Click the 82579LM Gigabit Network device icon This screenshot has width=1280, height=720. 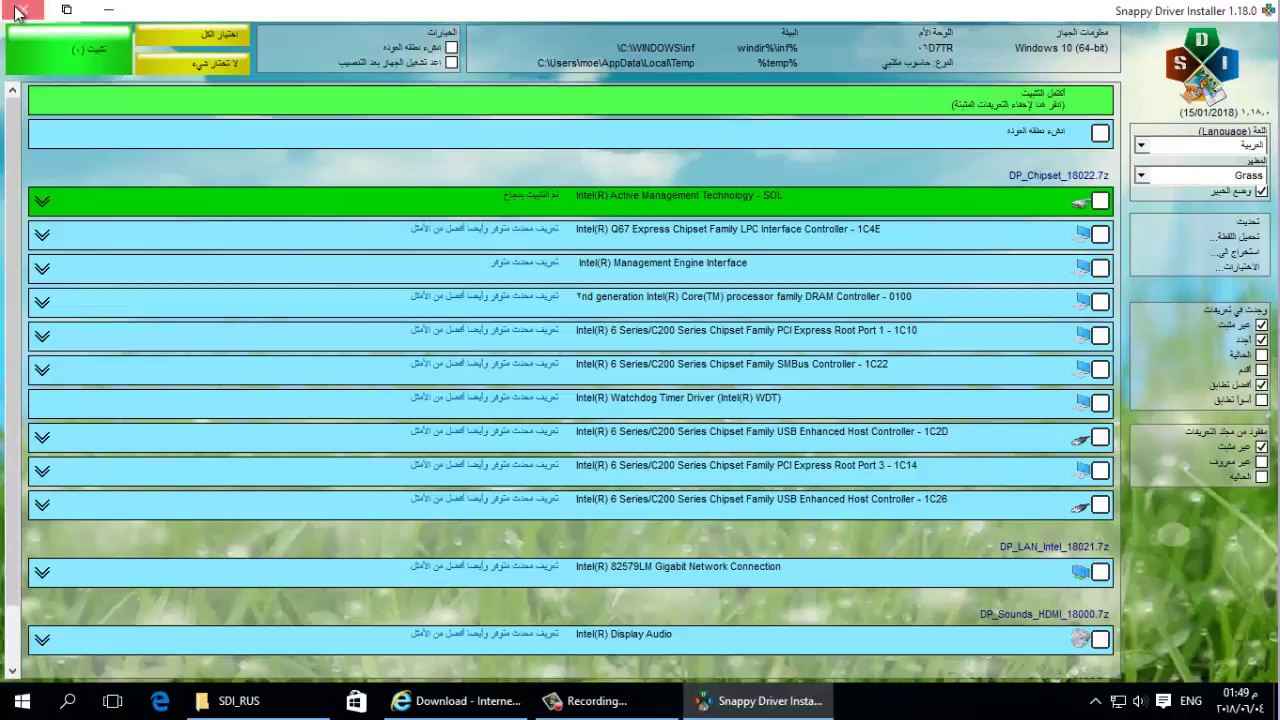[1080, 572]
